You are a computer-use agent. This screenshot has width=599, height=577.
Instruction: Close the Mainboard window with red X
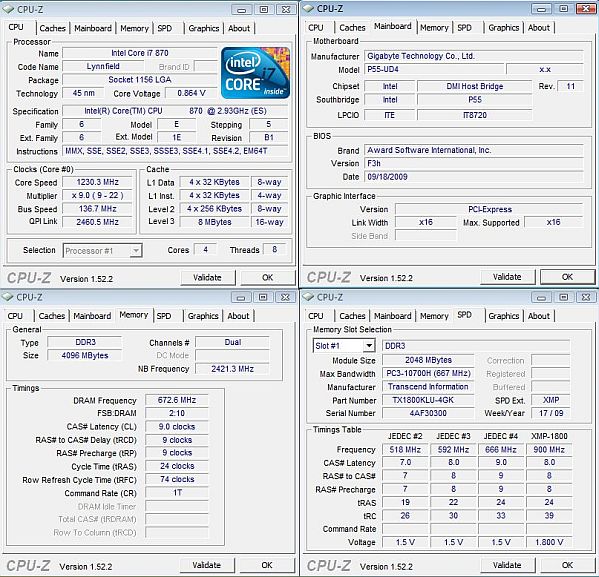(x=585, y=8)
